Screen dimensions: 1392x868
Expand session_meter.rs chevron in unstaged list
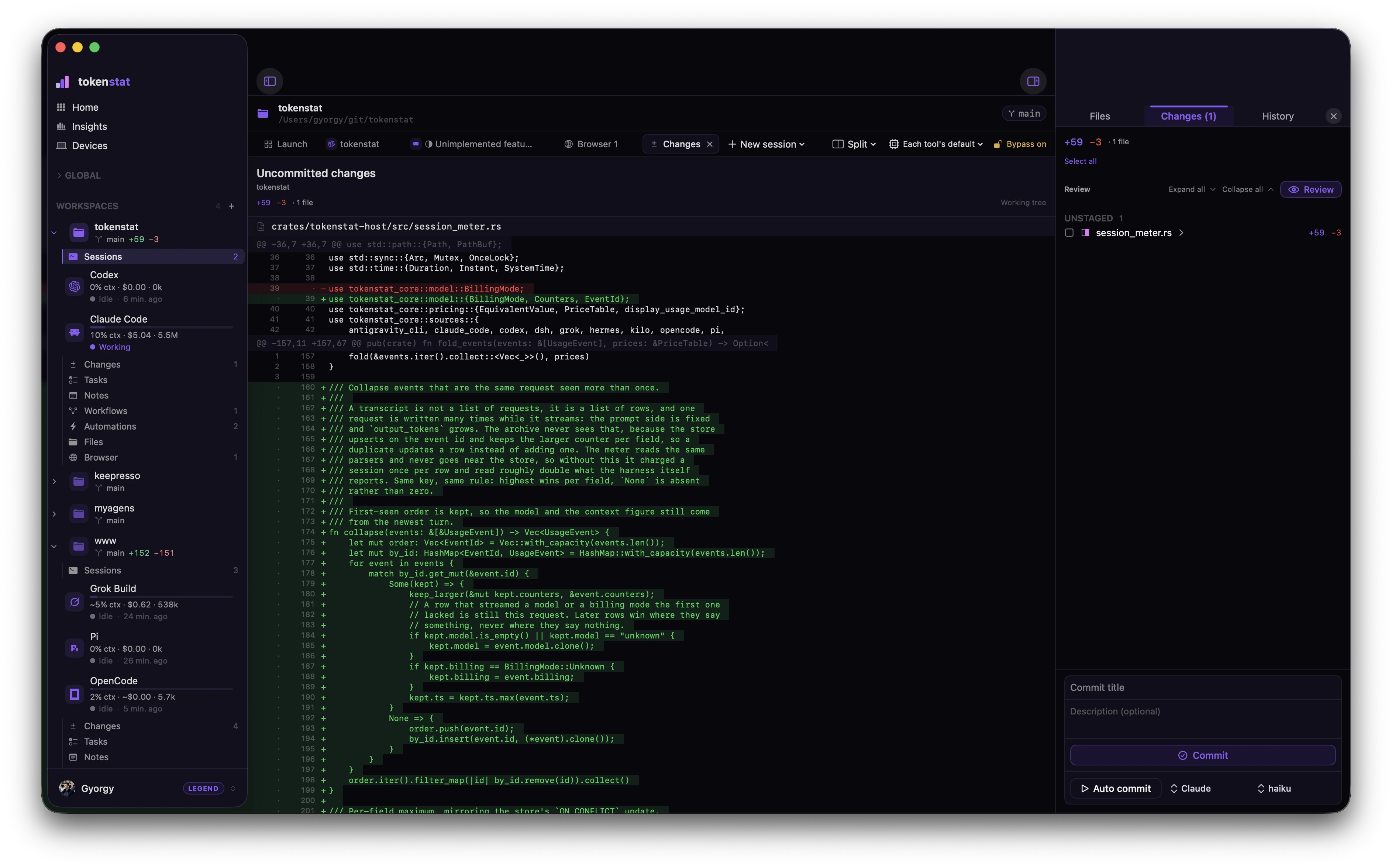(1181, 232)
